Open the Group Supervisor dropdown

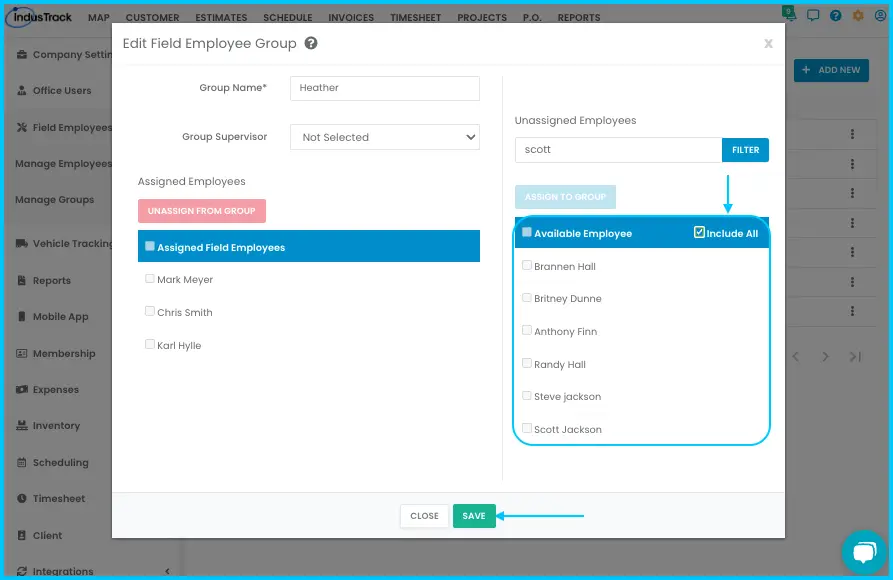(385, 137)
